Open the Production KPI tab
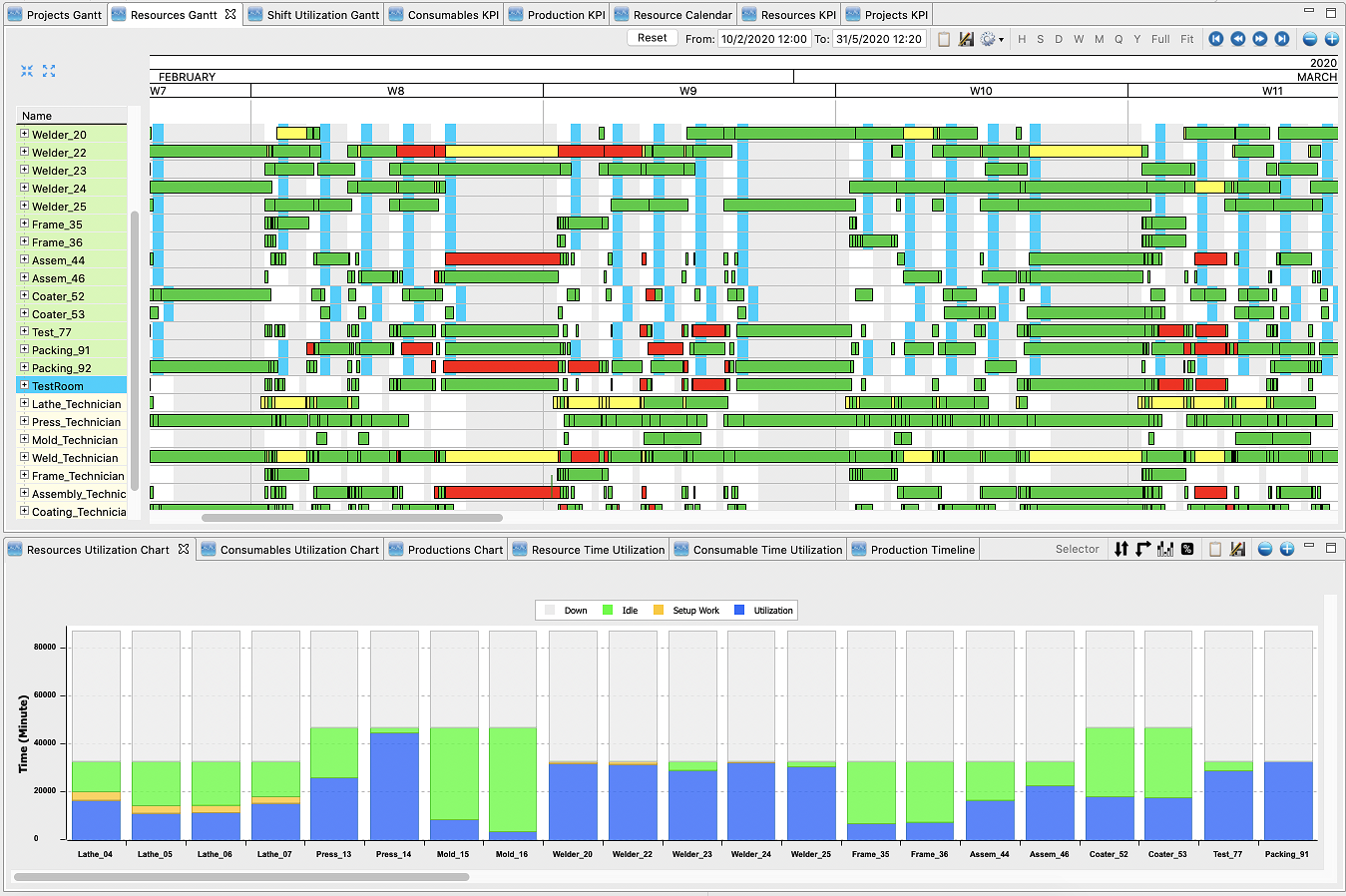This screenshot has width=1346, height=896. click(x=557, y=15)
